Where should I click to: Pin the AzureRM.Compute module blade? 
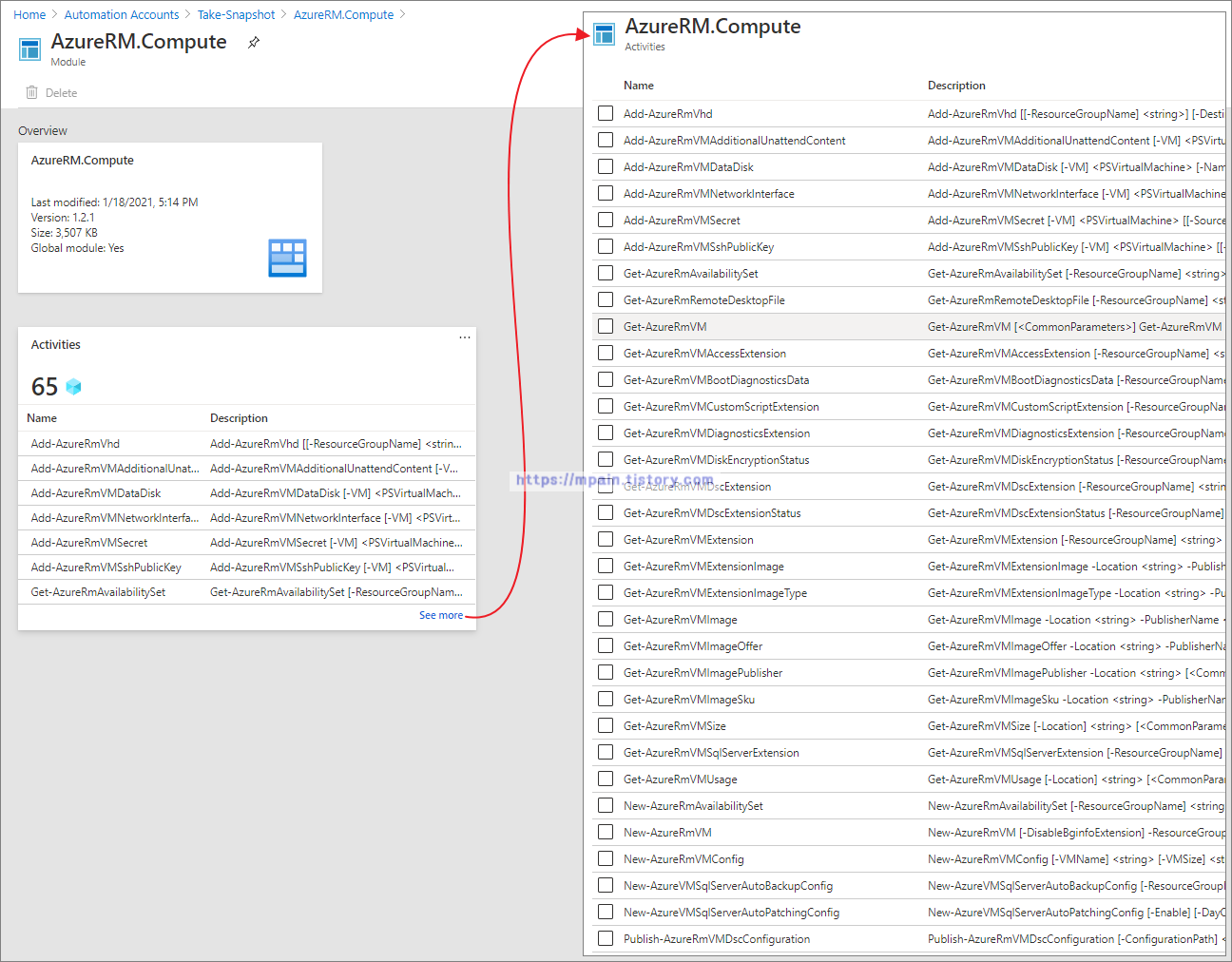click(254, 43)
